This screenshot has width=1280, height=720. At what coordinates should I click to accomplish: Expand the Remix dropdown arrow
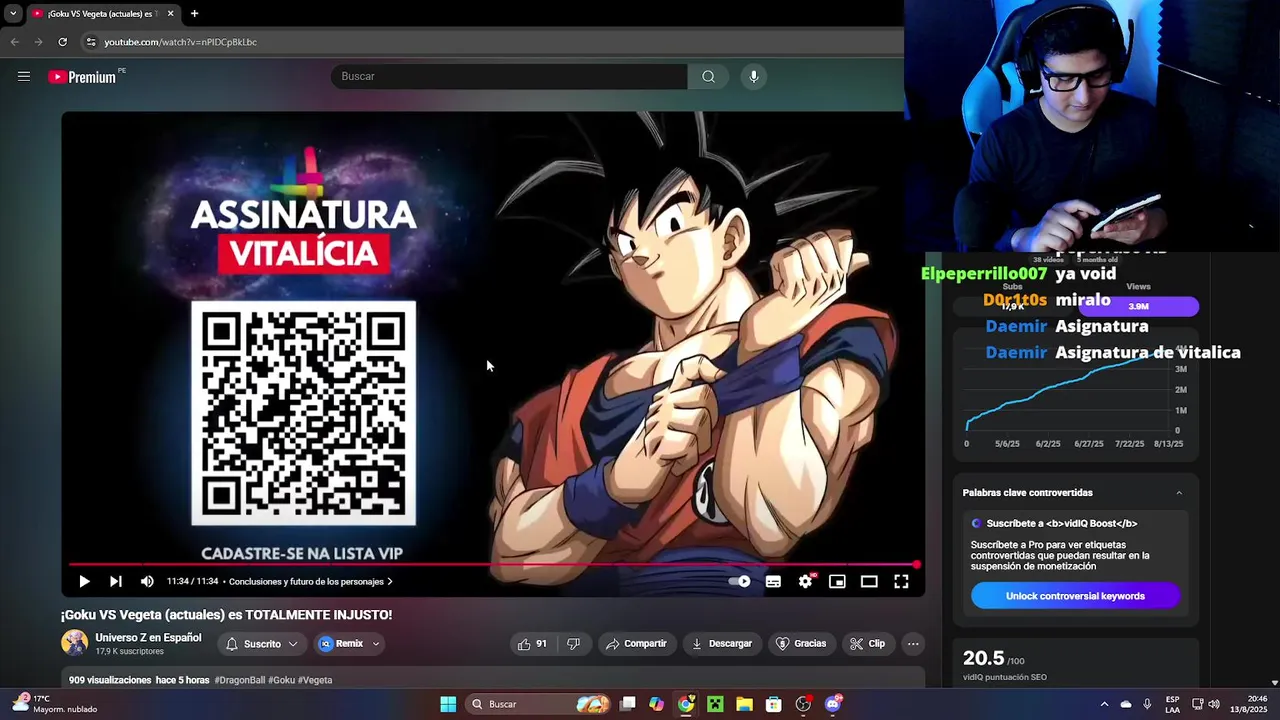376,644
